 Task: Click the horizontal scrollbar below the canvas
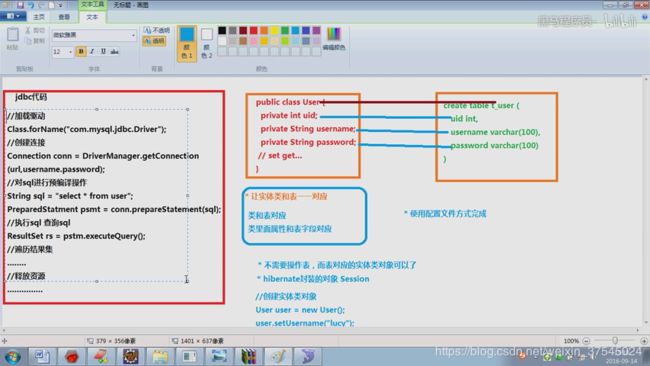(321, 330)
